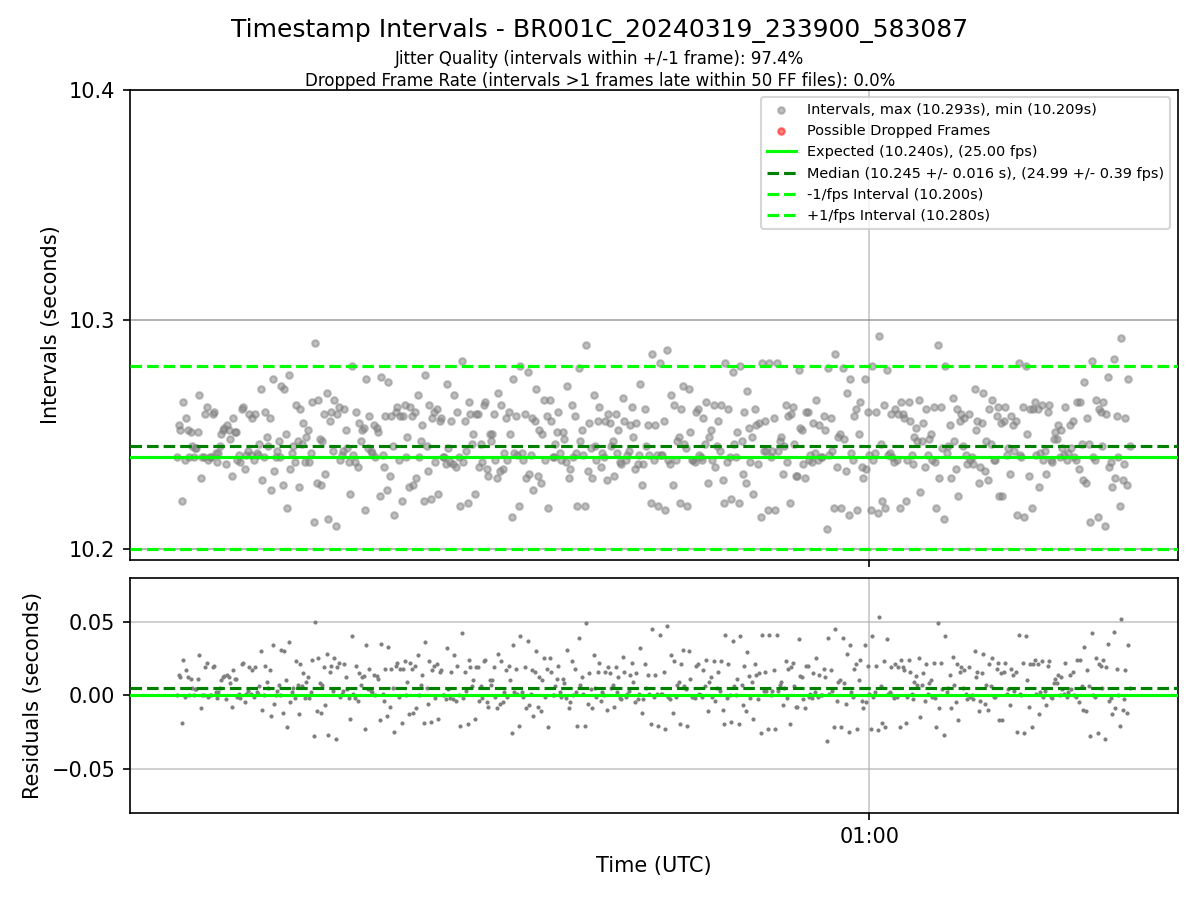Click legend entry "Expected (10.240s), (25.00 fps)"
This screenshot has height=900, width=1200.
tap(922, 151)
